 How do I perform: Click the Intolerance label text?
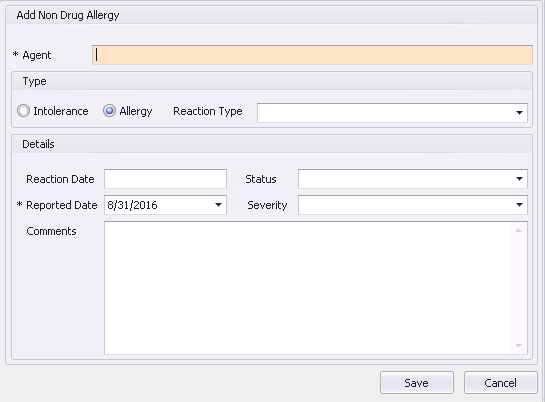click(x=61, y=111)
